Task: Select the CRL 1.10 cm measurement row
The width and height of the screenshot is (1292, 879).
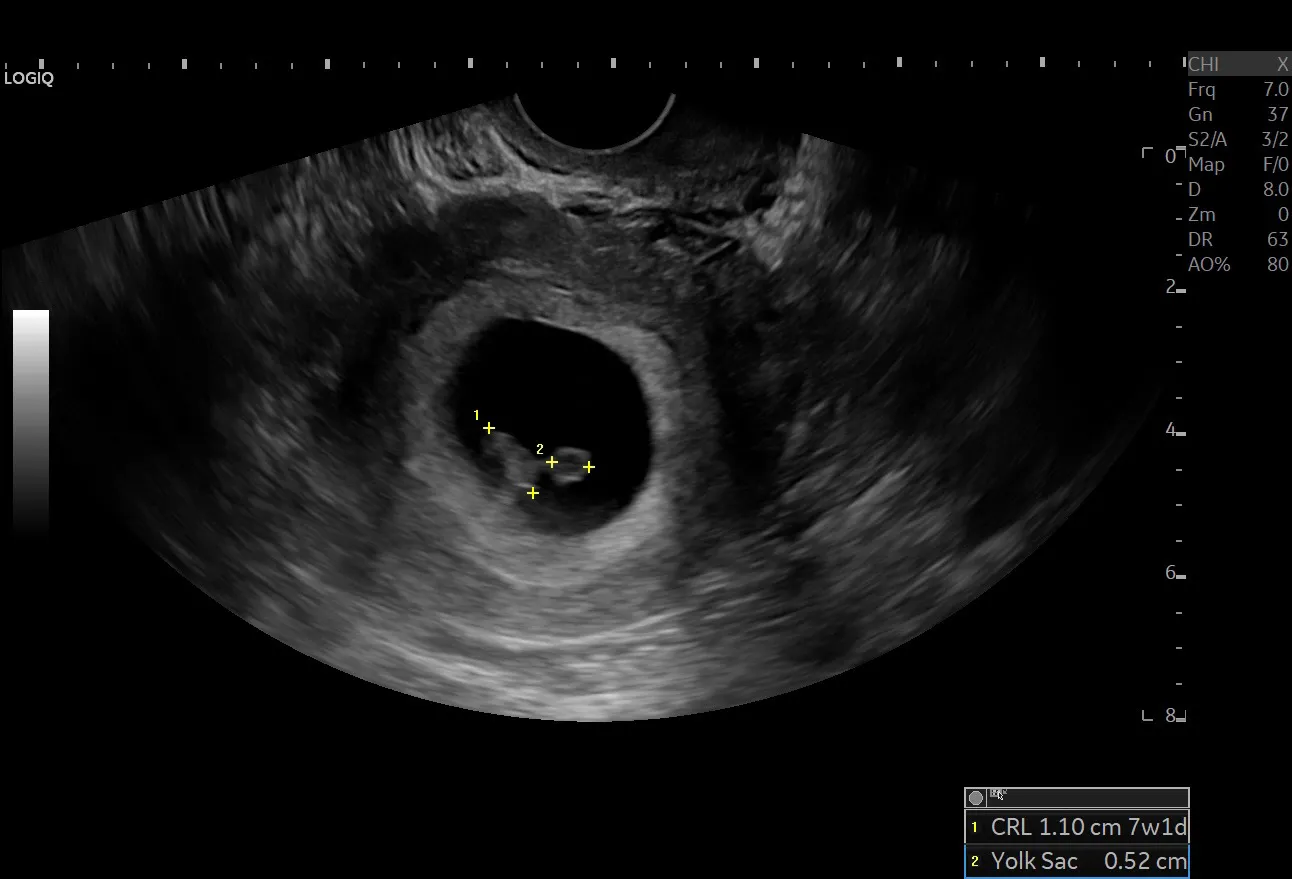Action: click(1077, 827)
